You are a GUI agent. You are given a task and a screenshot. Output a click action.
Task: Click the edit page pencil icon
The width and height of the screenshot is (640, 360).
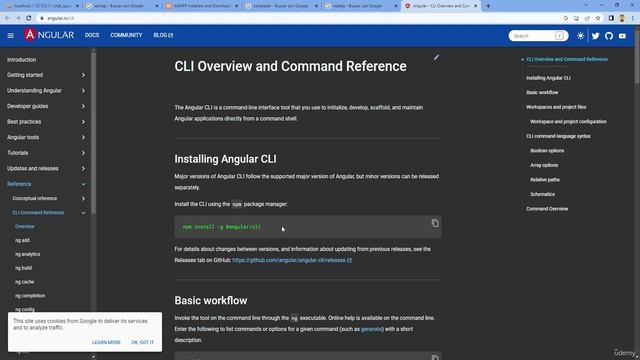point(436,58)
